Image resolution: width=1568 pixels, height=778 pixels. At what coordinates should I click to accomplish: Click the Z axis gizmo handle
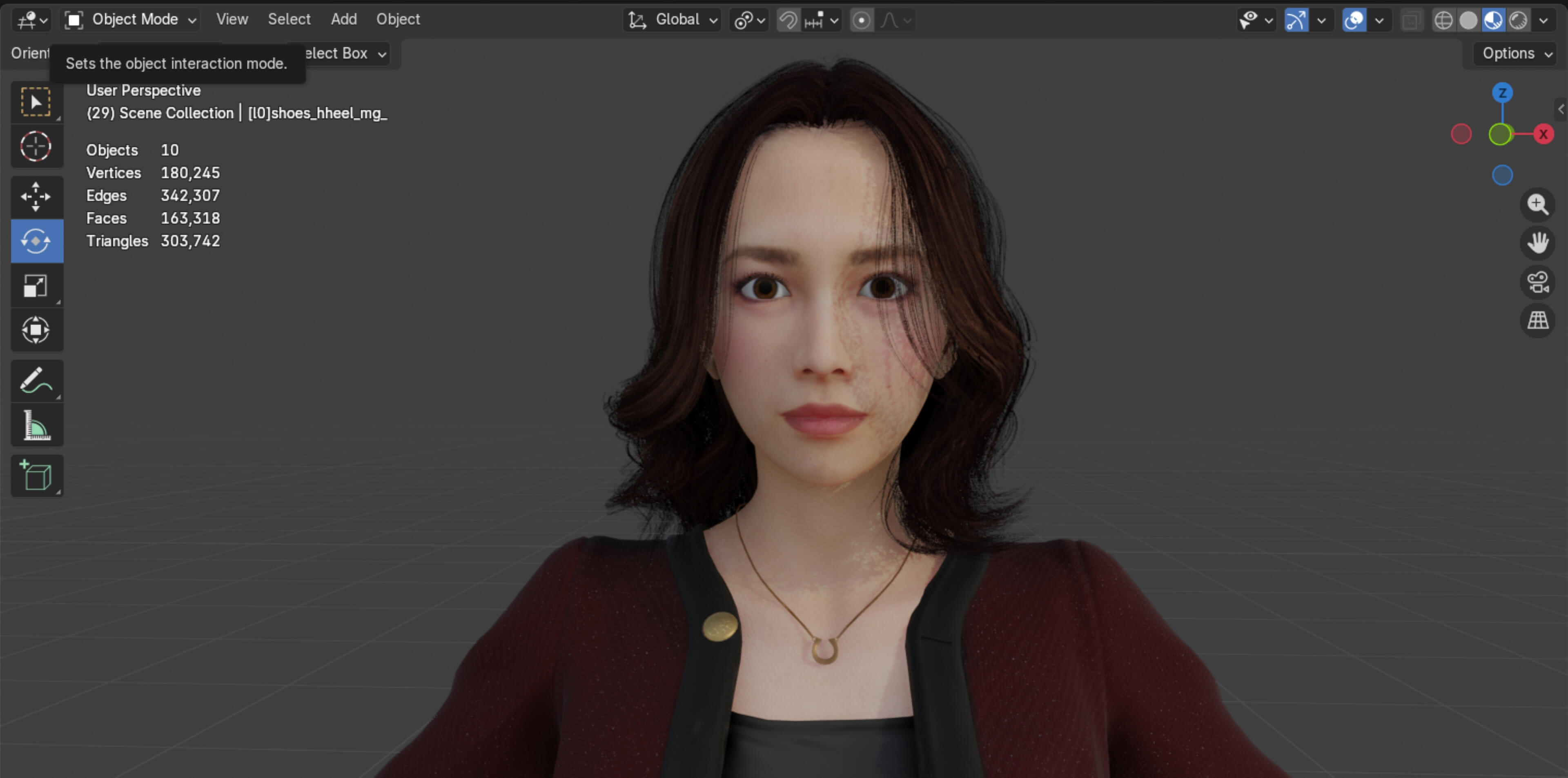[x=1502, y=93]
